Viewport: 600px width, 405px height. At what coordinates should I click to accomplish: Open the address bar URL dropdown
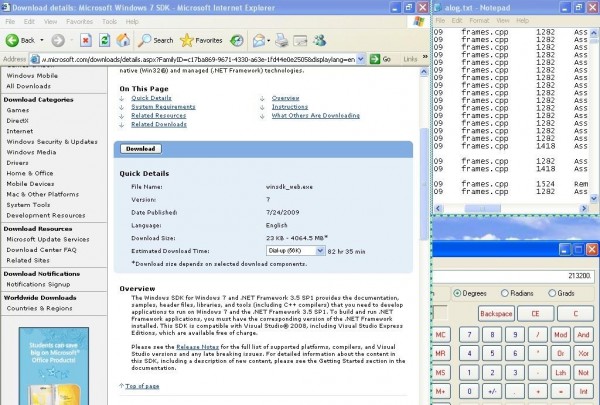tap(360, 59)
